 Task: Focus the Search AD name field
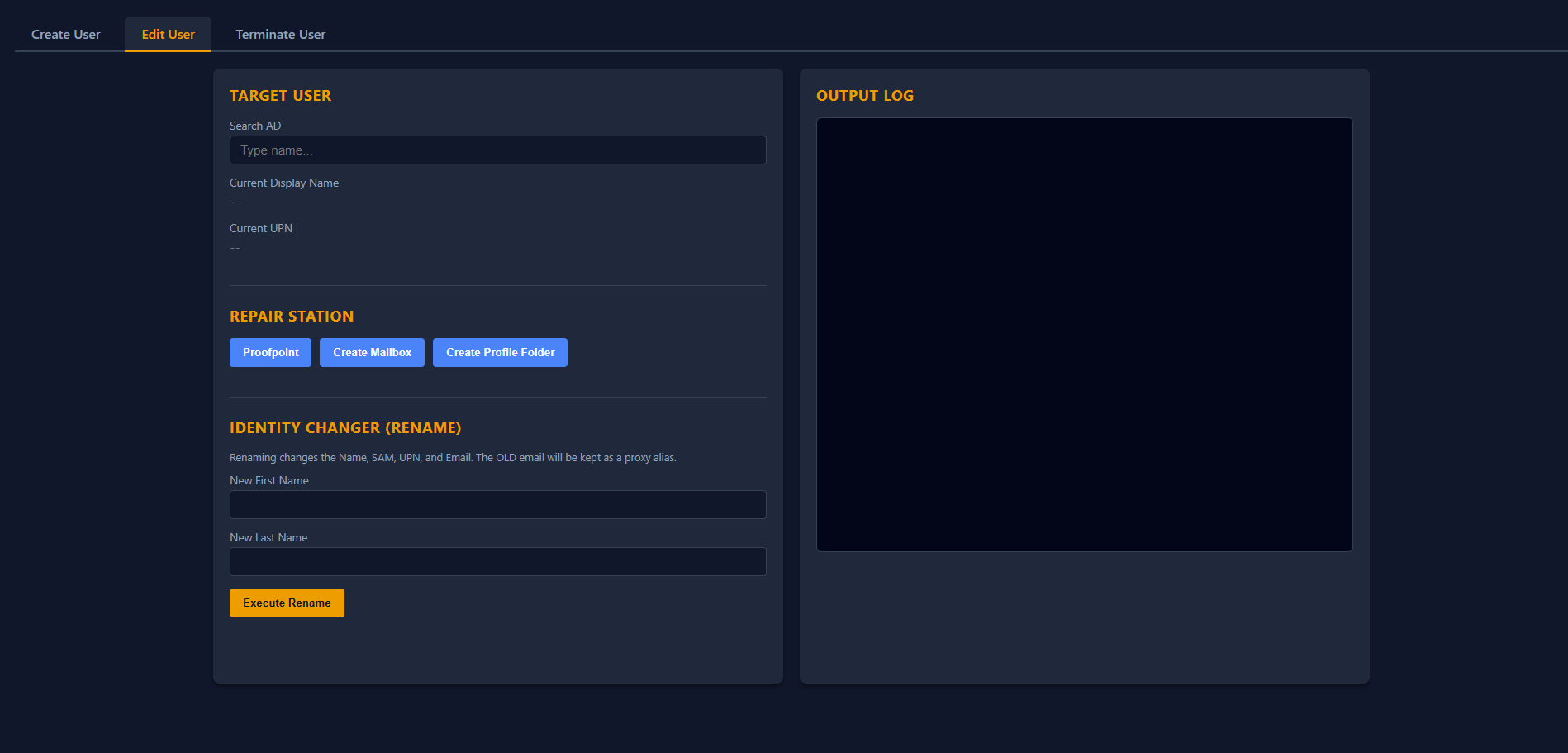coord(497,150)
